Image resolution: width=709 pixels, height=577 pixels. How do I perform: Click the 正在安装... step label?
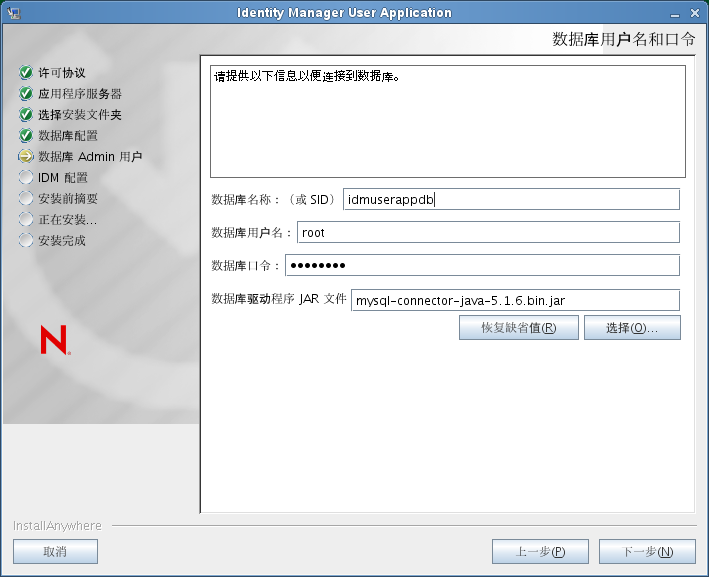click(x=67, y=220)
